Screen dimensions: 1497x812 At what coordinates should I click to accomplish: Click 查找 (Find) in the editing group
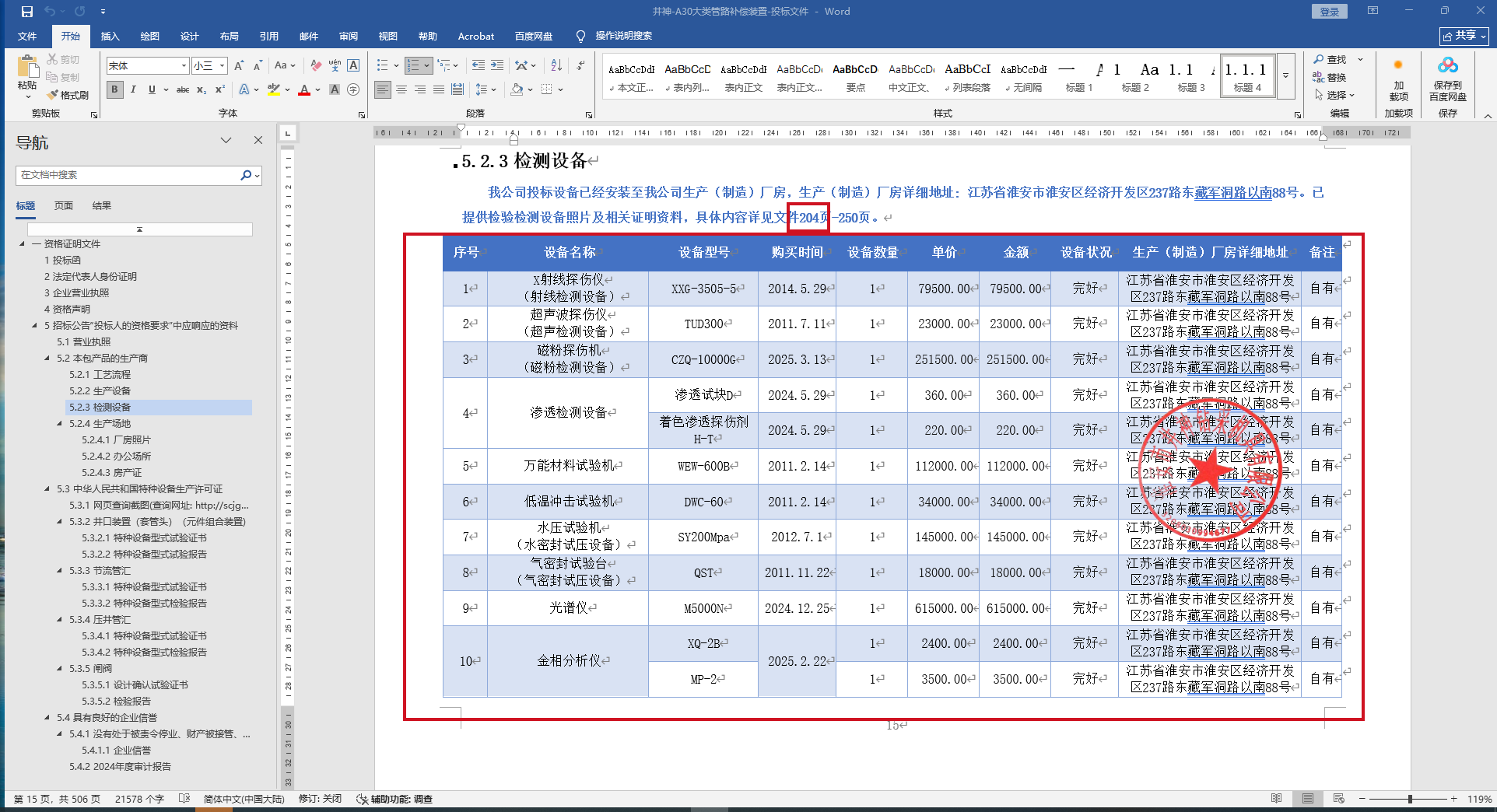point(1330,60)
